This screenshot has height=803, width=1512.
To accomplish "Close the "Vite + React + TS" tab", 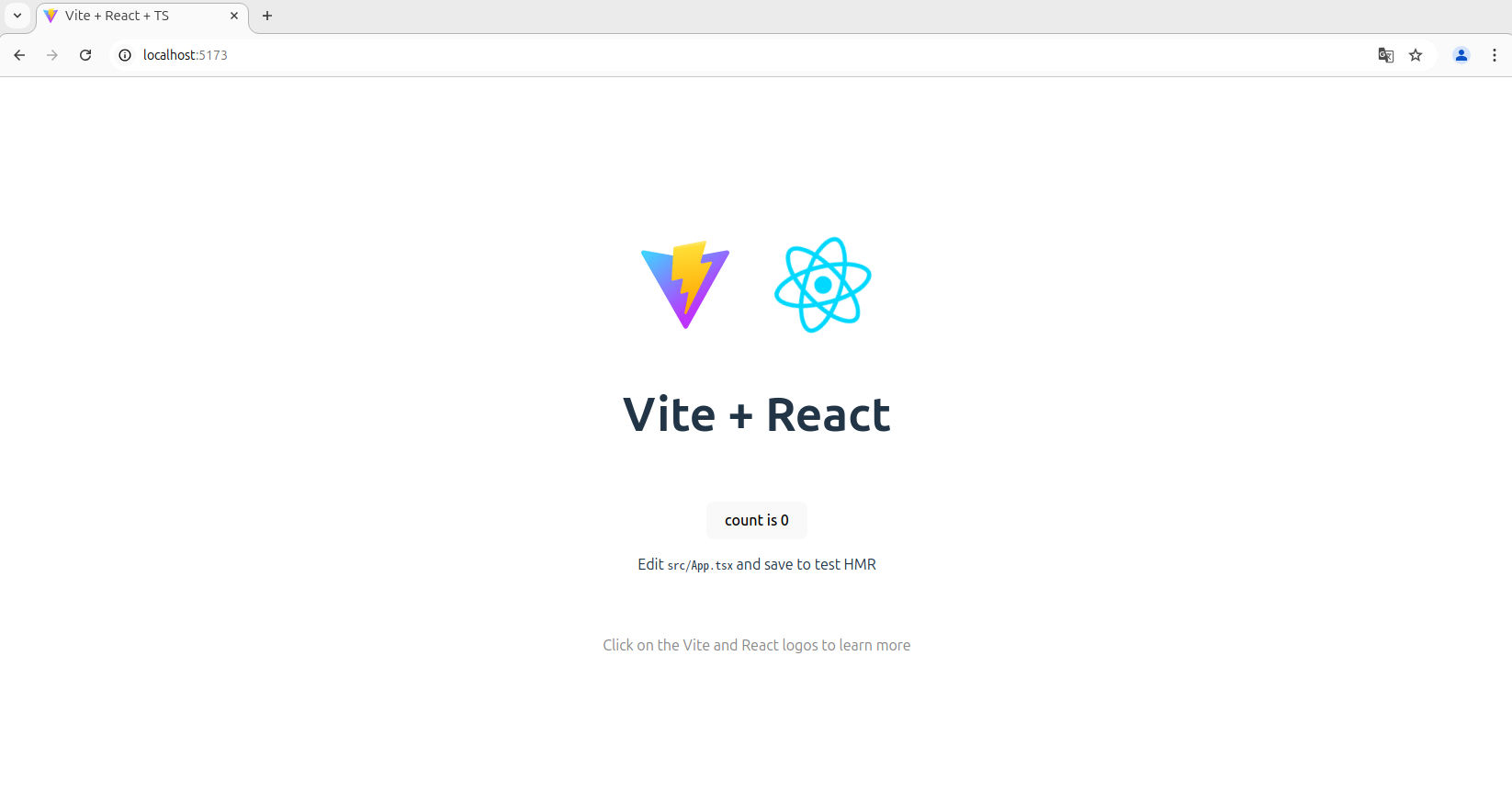I will coord(234,16).
